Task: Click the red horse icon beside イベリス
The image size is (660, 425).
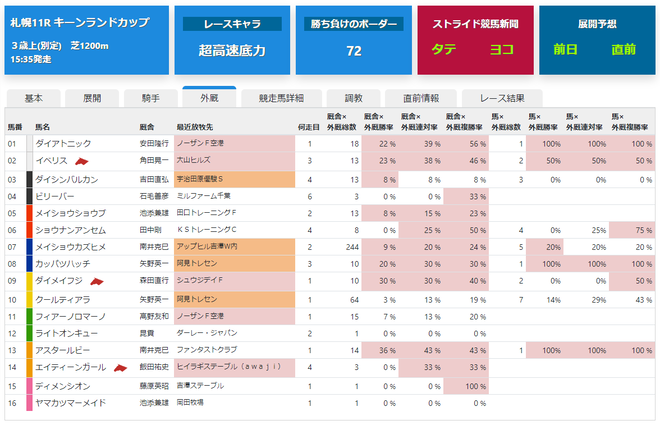Action: pos(82,161)
